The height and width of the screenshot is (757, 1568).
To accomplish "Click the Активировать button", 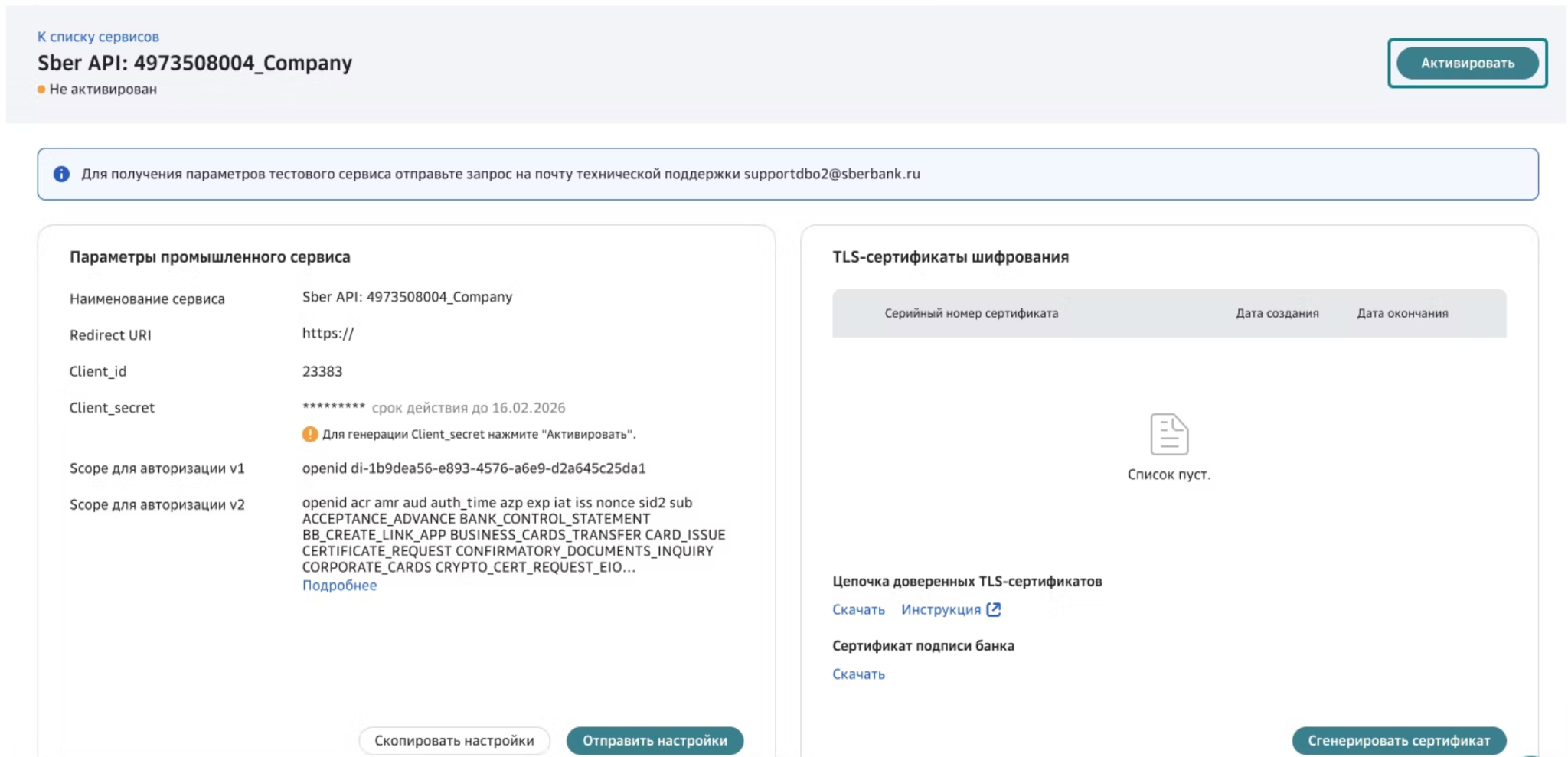I will pyautogui.click(x=1468, y=63).
